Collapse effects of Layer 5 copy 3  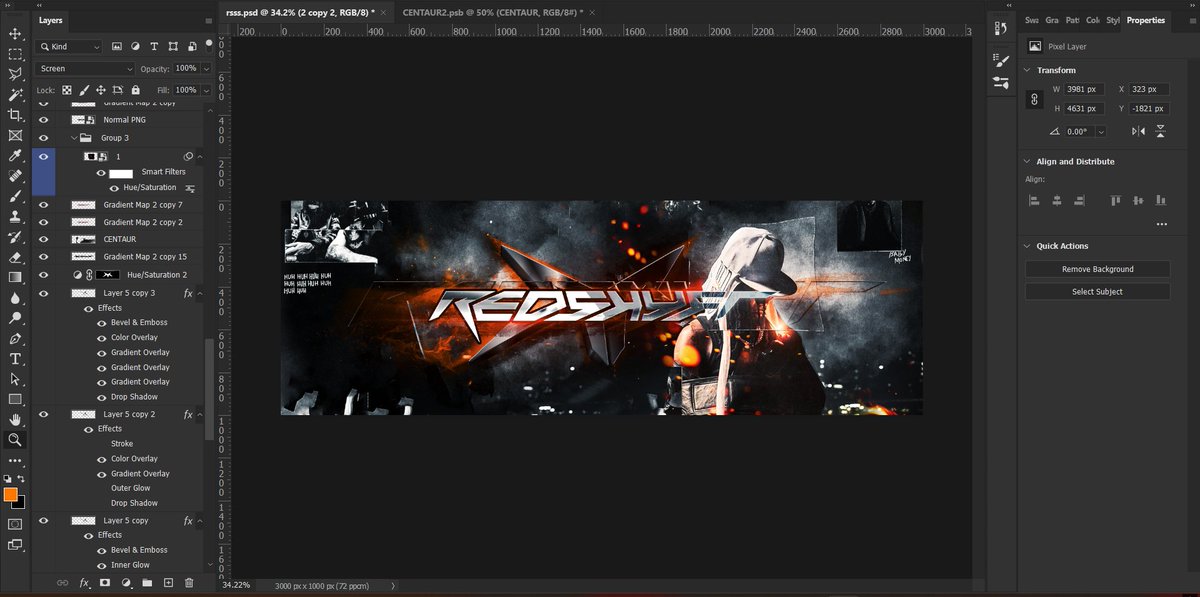[x=200, y=293]
